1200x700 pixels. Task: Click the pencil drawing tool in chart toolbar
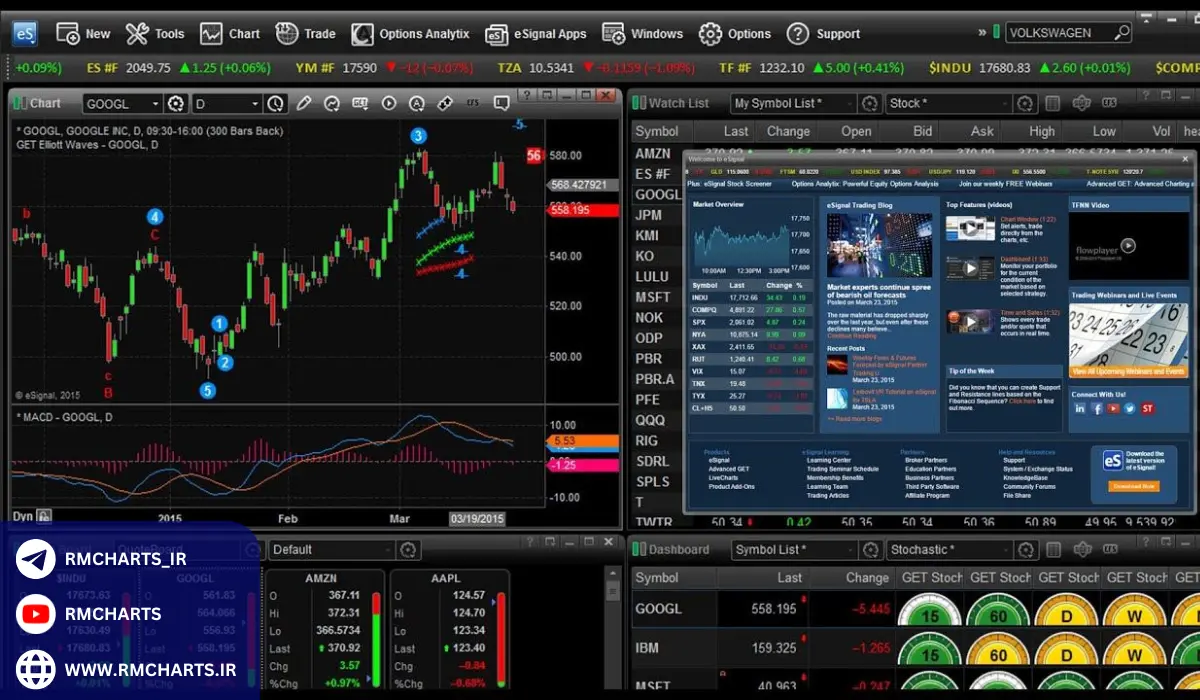tap(304, 104)
